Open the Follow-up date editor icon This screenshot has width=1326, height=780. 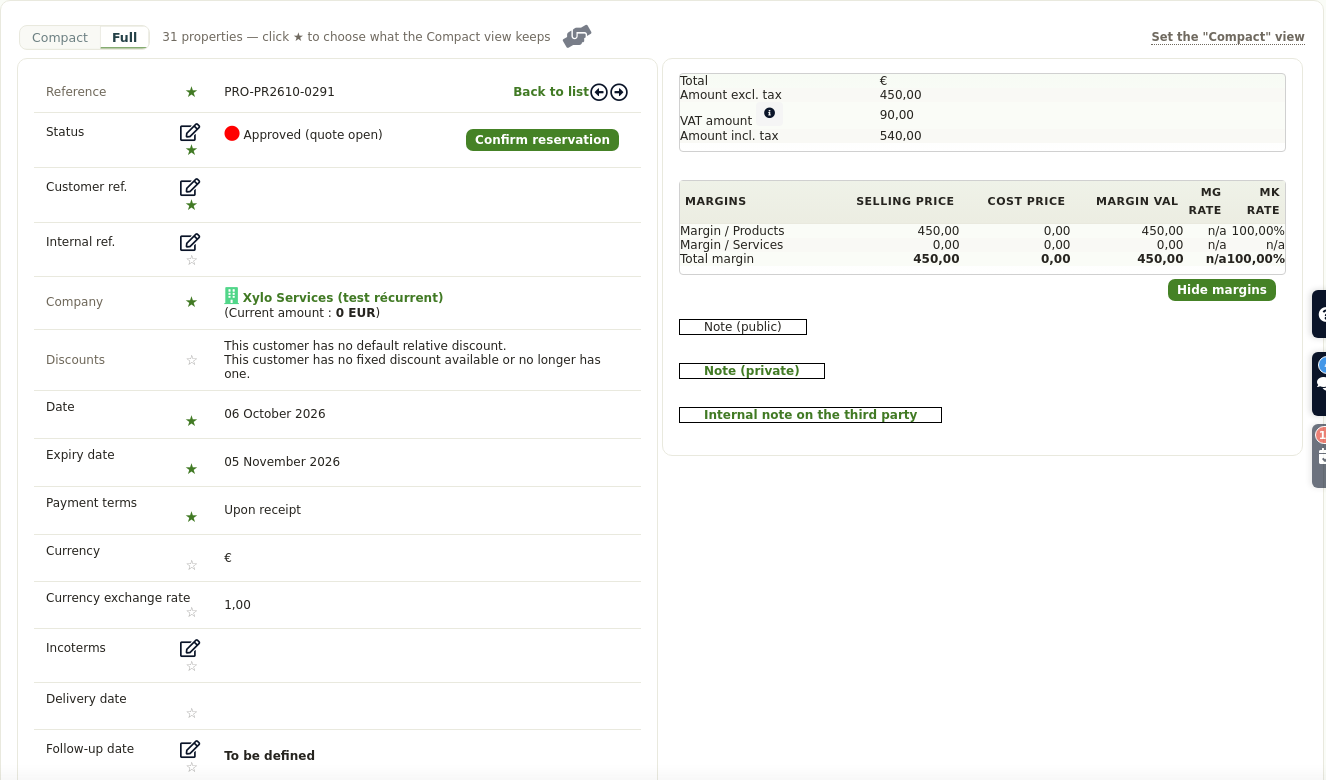(190, 749)
